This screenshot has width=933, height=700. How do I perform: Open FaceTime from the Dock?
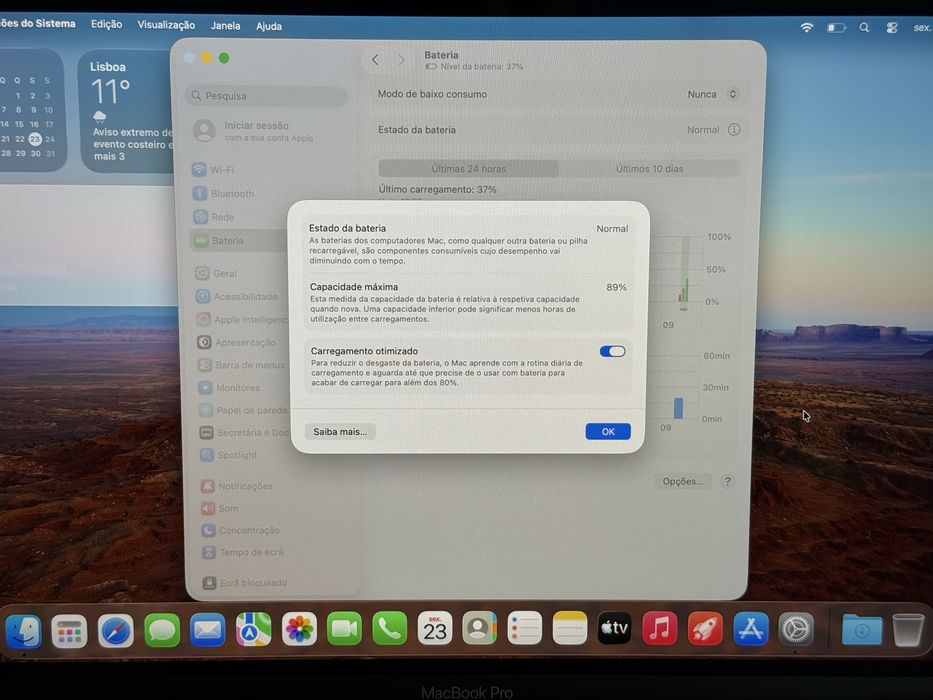point(344,629)
